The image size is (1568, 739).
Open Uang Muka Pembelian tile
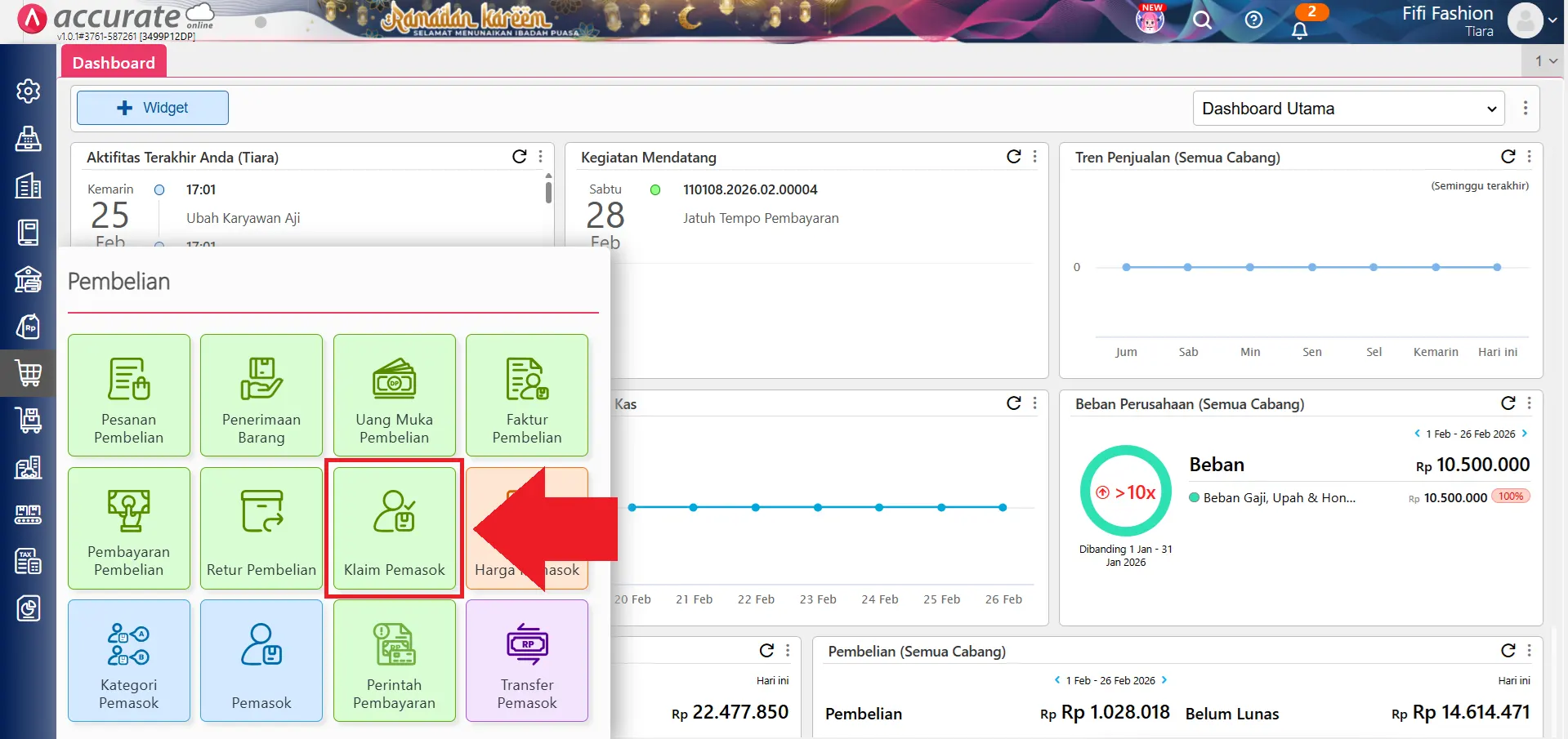tap(395, 395)
